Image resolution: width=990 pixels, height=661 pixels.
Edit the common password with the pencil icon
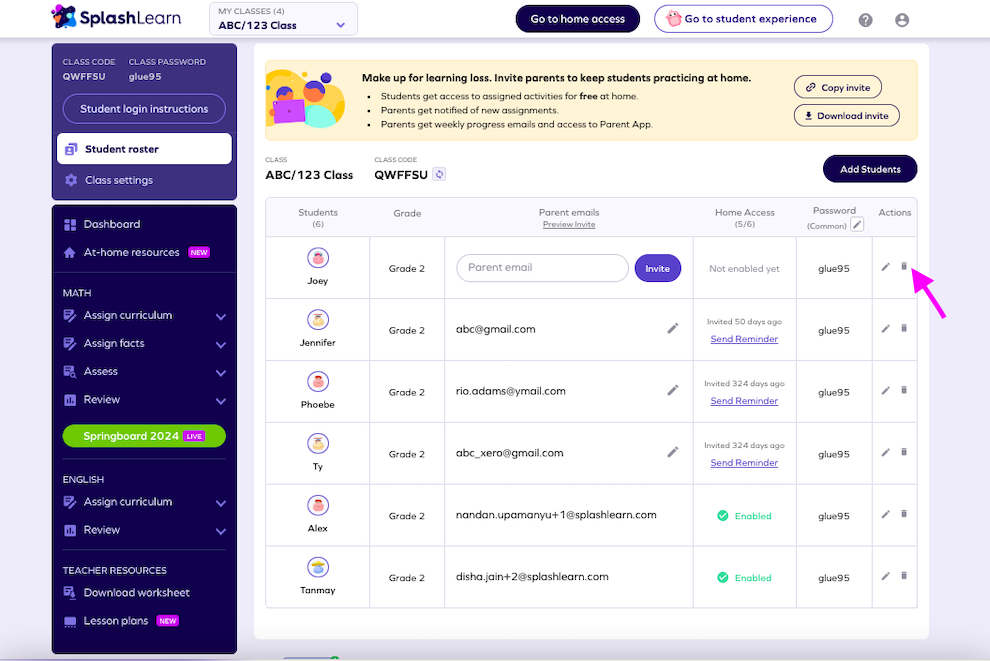coord(857,225)
